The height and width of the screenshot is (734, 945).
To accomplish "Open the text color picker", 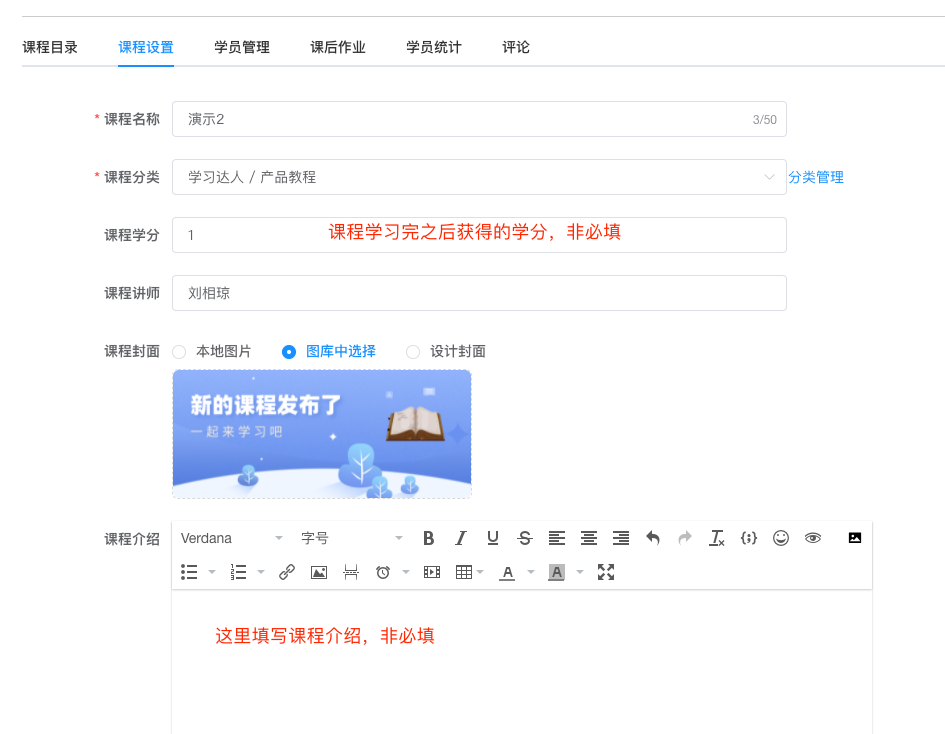I will tap(508, 572).
